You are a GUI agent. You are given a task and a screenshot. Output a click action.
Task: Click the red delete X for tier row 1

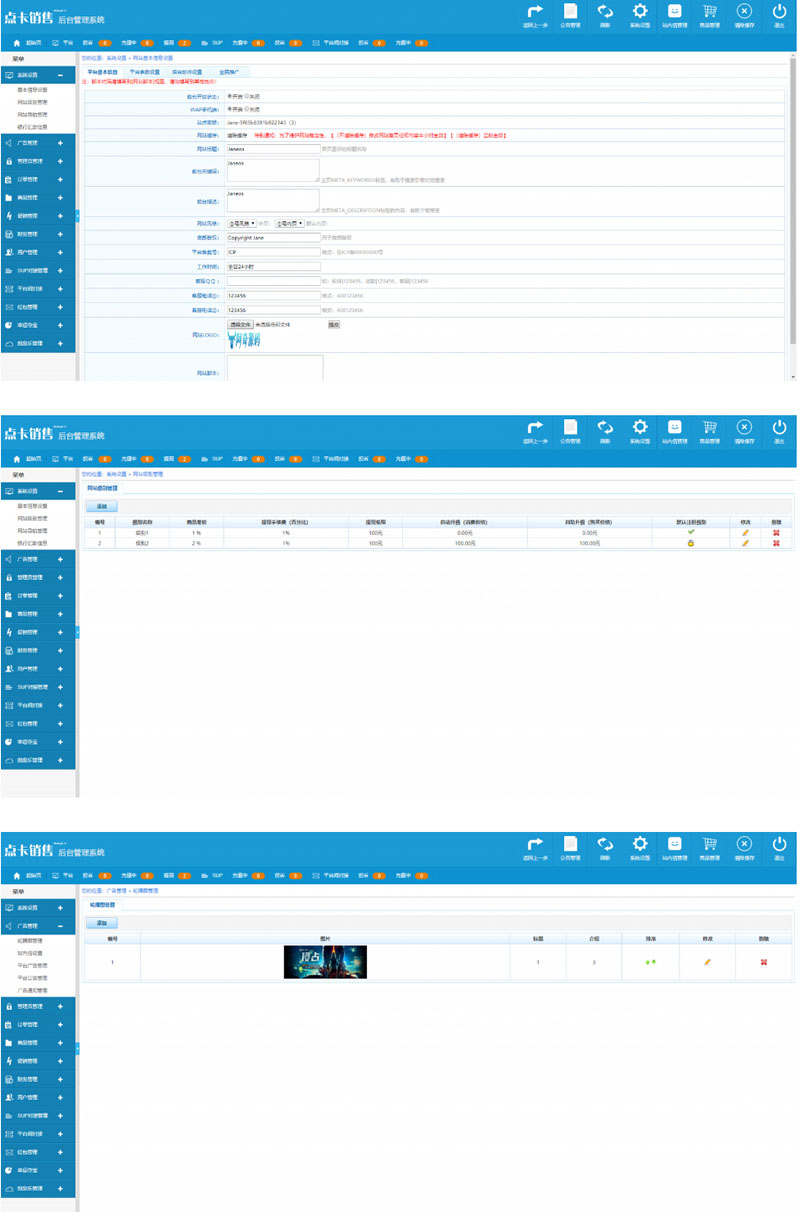tap(775, 532)
